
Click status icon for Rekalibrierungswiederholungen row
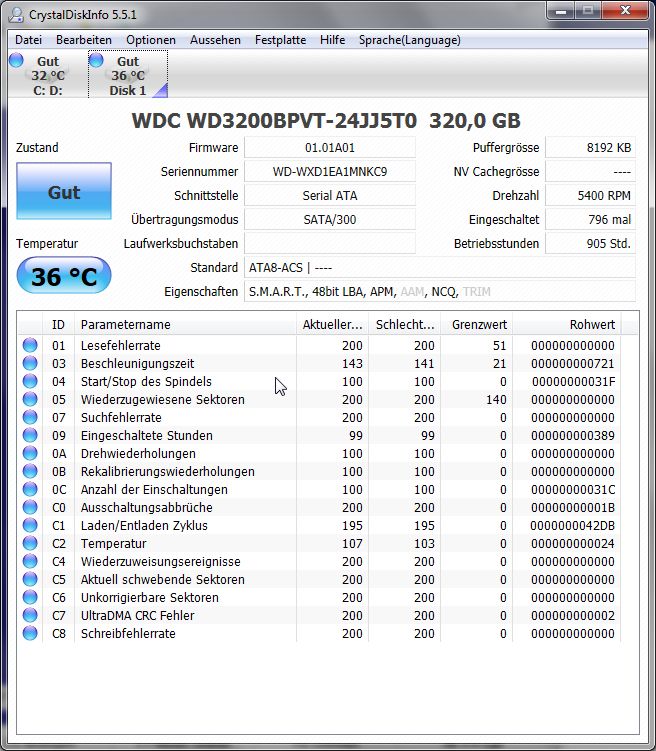(30, 471)
